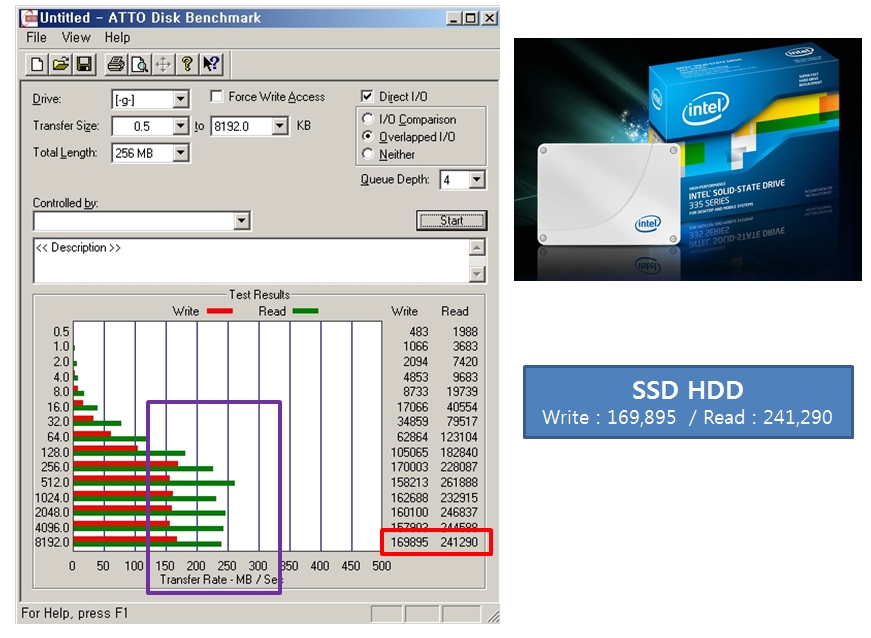The width and height of the screenshot is (871, 638).
Task: Click the read value "246837"
Action: pos(459,513)
